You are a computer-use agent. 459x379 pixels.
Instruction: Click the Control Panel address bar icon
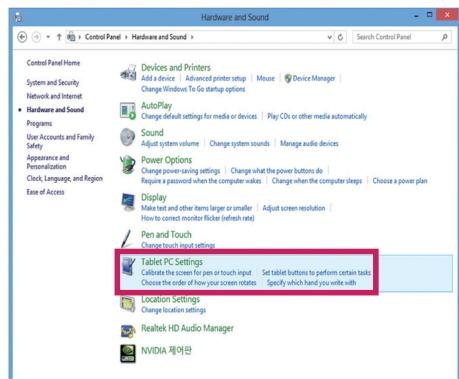pyautogui.click(x=71, y=37)
